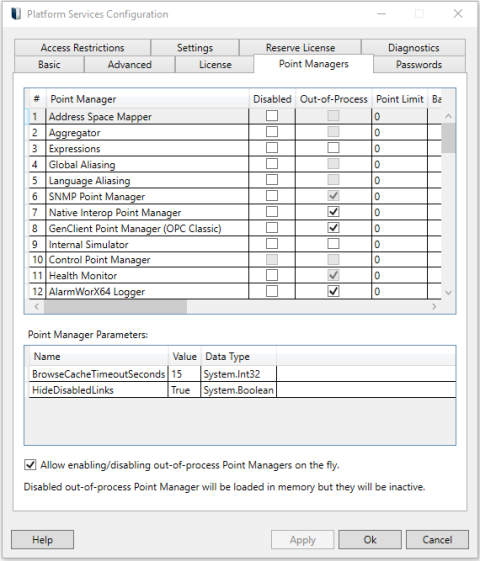The height and width of the screenshot is (561, 480).
Task: Tick Disabled checkbox for Native Interop Point Manager
Action: (x=272, y=212)
